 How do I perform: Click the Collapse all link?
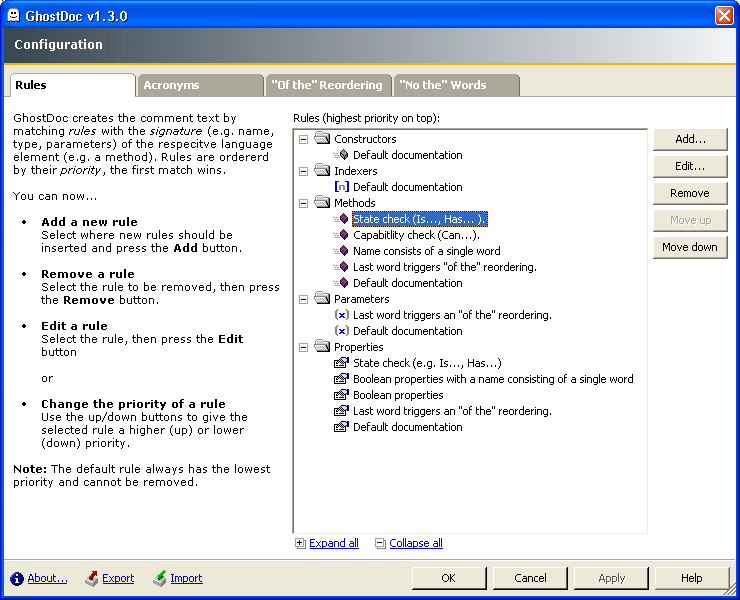(x=416, y=543)
